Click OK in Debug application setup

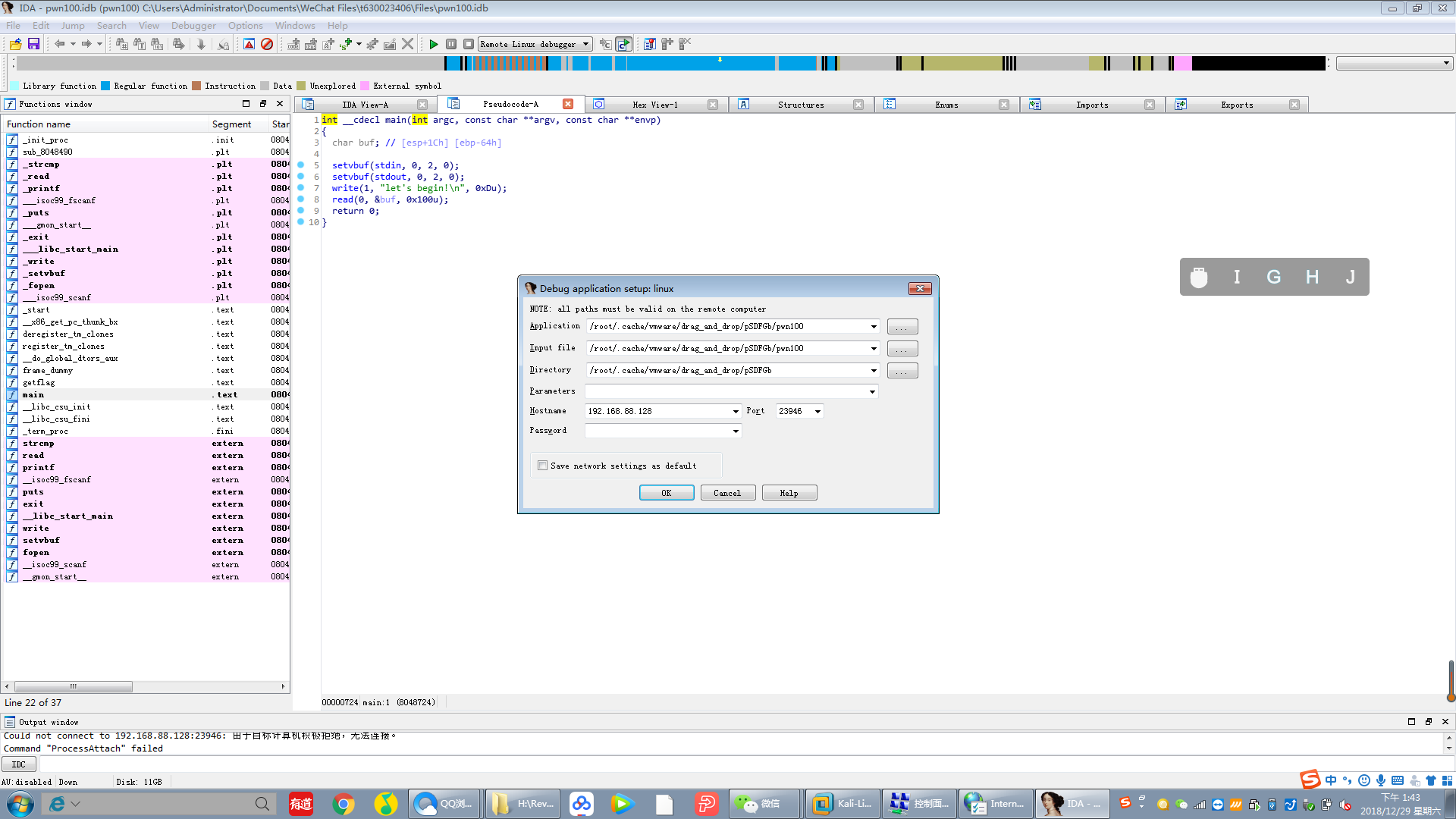click(x=667, y=493)
